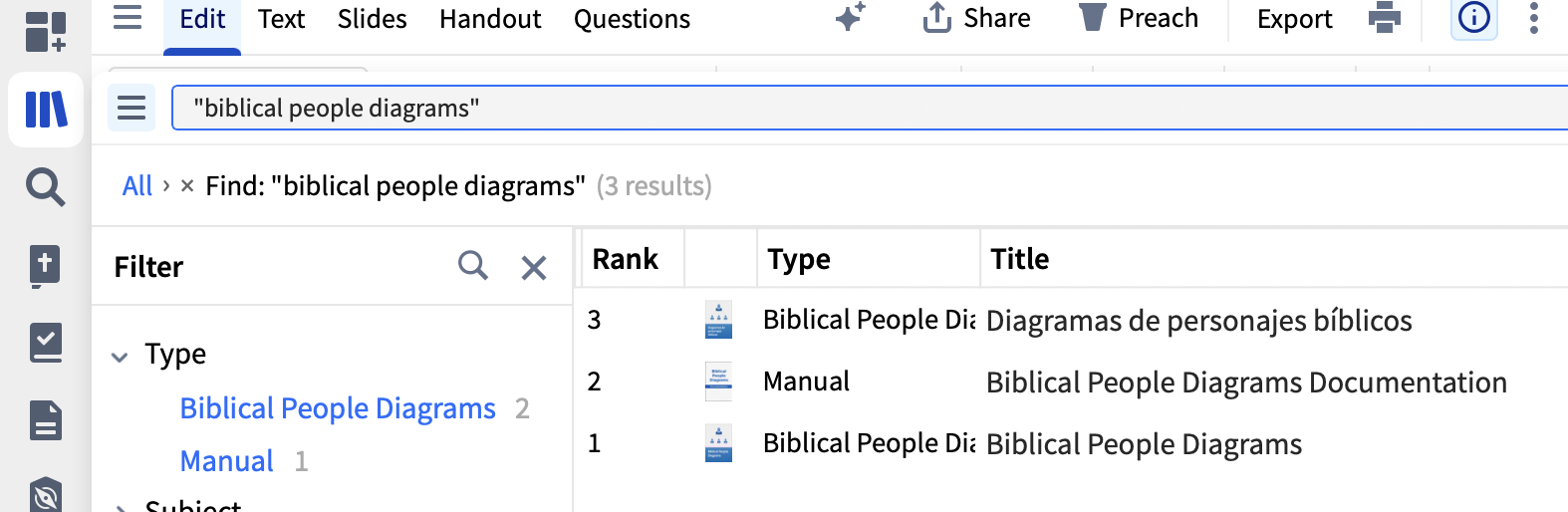Open the info circle panel
Viewport: 1568px width, 512px height.
click(1473, 18)
